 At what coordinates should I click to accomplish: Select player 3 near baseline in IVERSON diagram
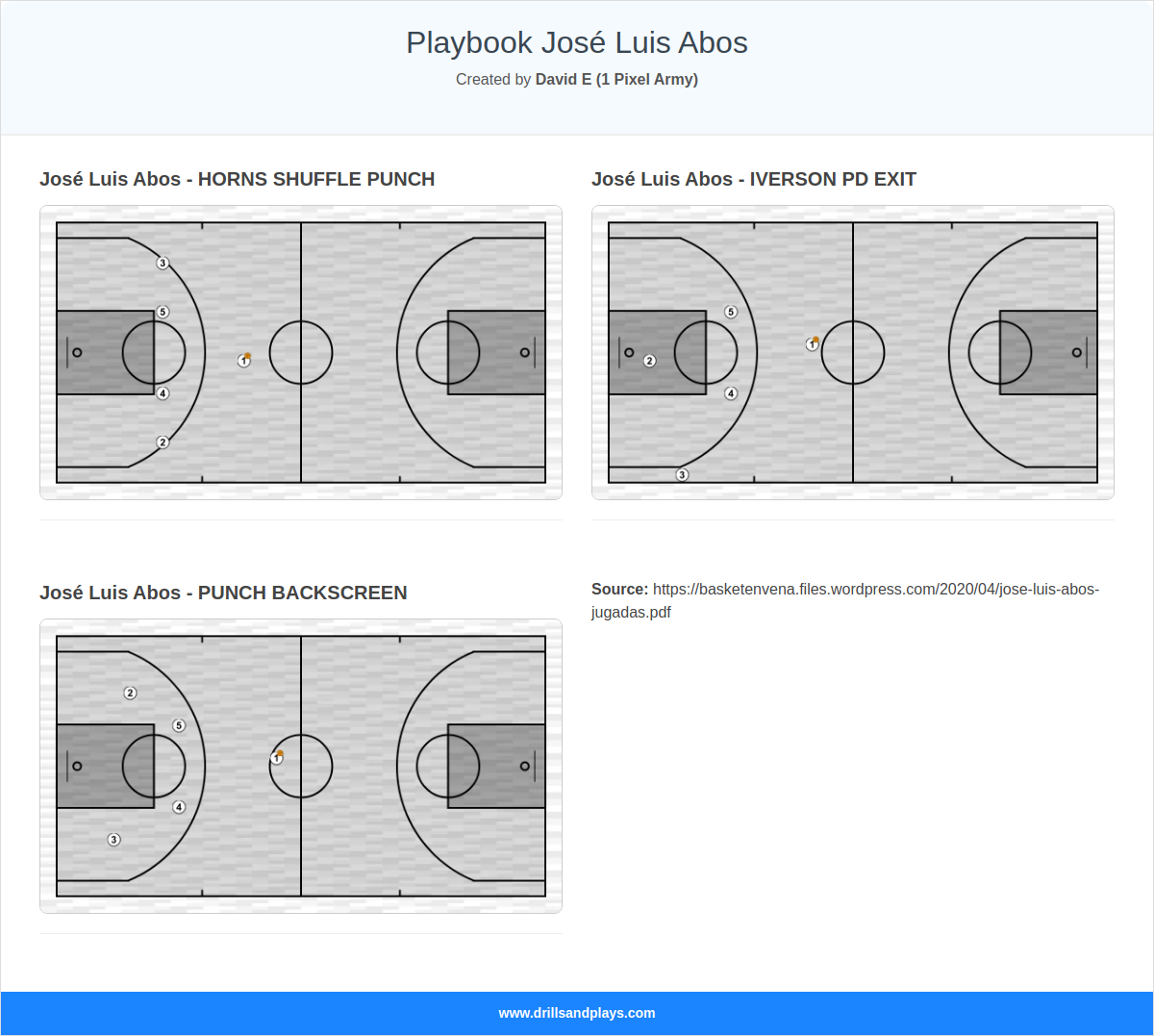pyautogui.click(x=684, y=473)
